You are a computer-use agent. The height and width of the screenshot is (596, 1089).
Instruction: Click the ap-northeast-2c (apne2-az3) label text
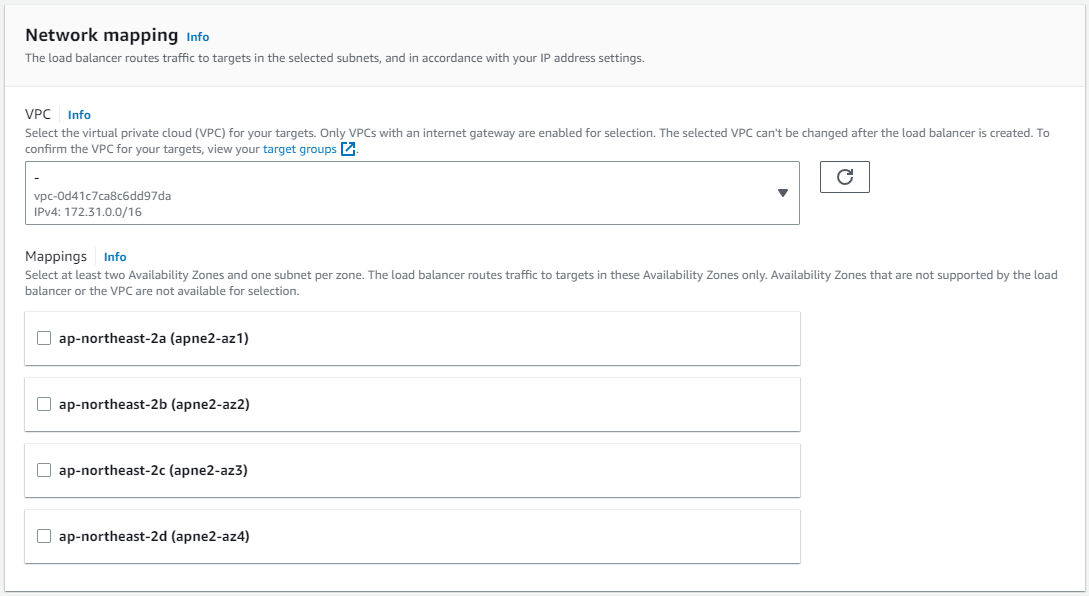click(153, 470)
